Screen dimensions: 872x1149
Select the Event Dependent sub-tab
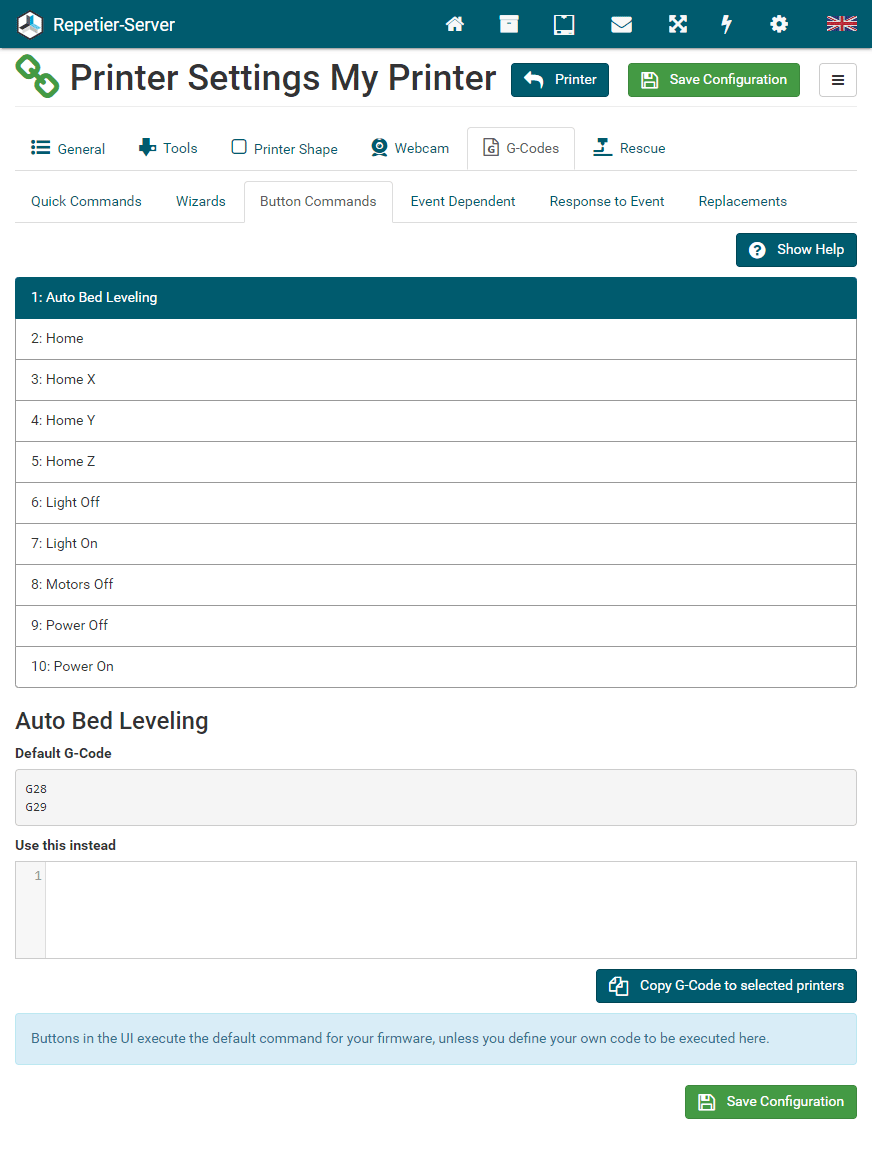tap(463, 201)
